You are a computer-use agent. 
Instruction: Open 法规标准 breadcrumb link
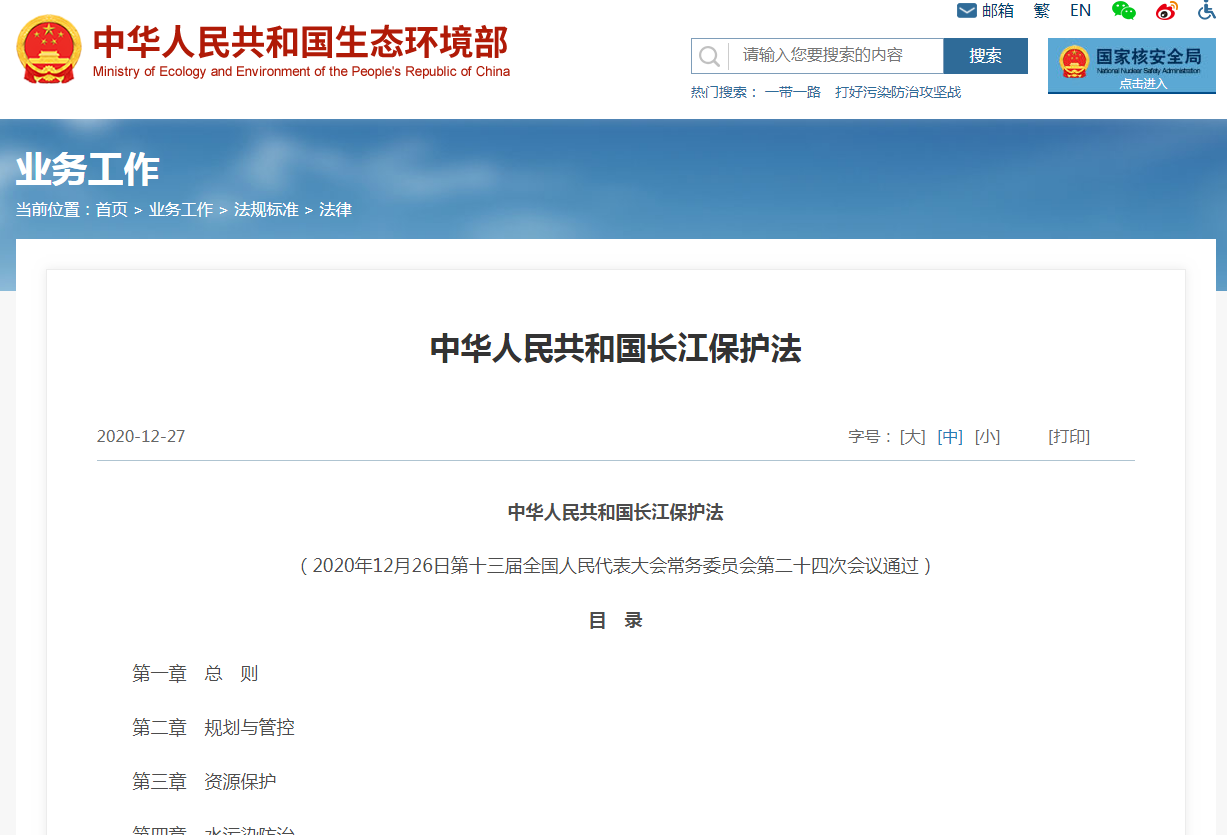pos(266,210)
